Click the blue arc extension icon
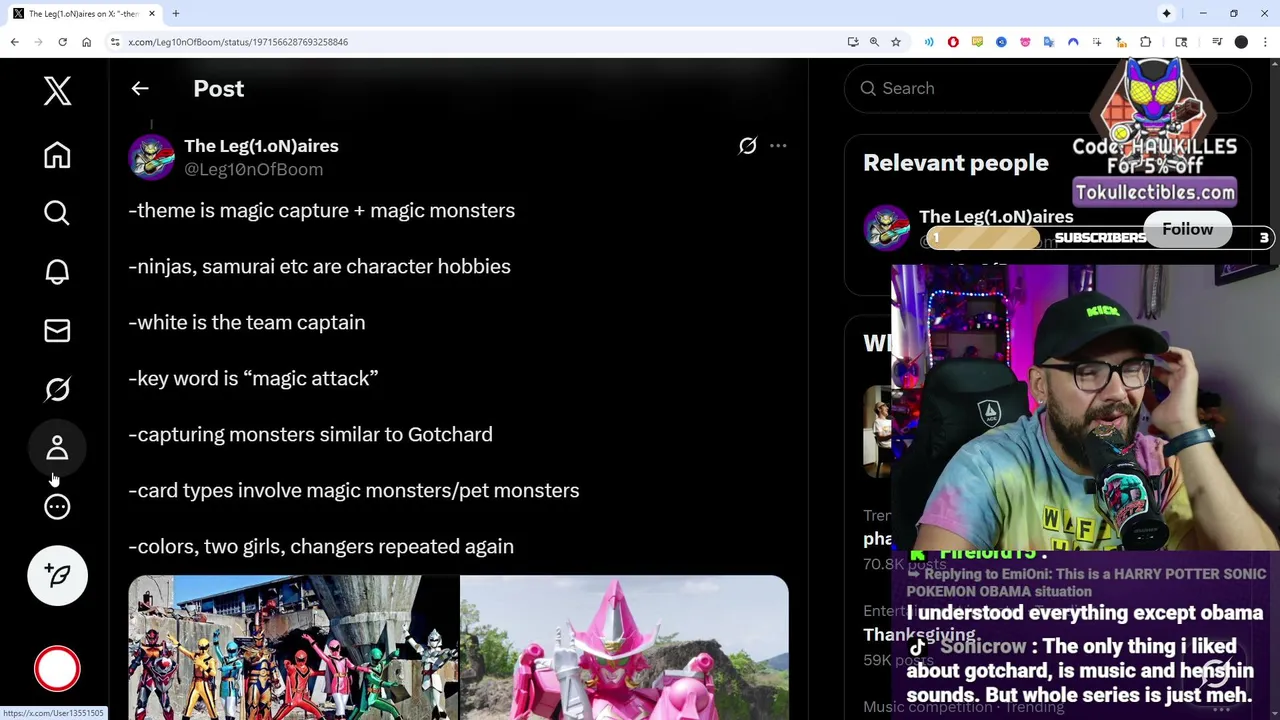 1073,42
